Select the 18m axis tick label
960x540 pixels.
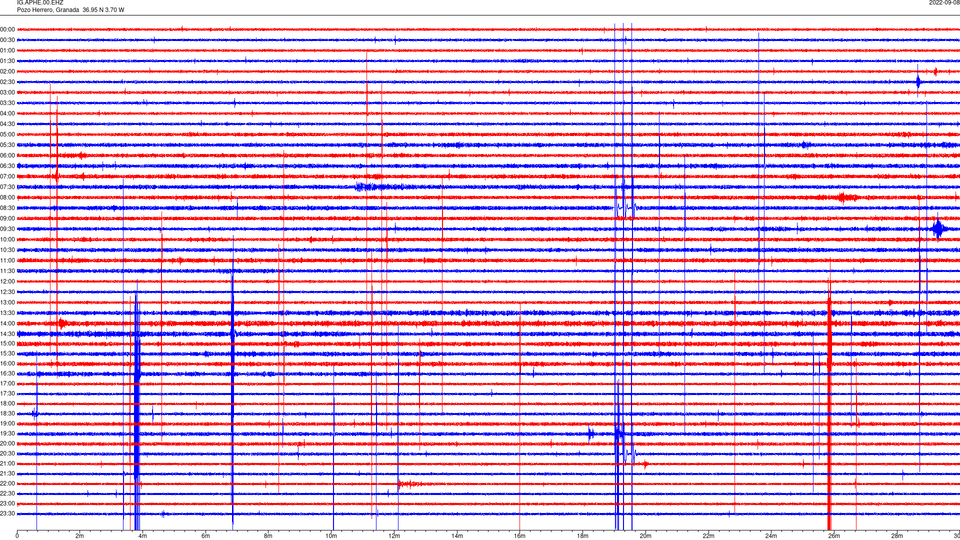pos(583,536)
